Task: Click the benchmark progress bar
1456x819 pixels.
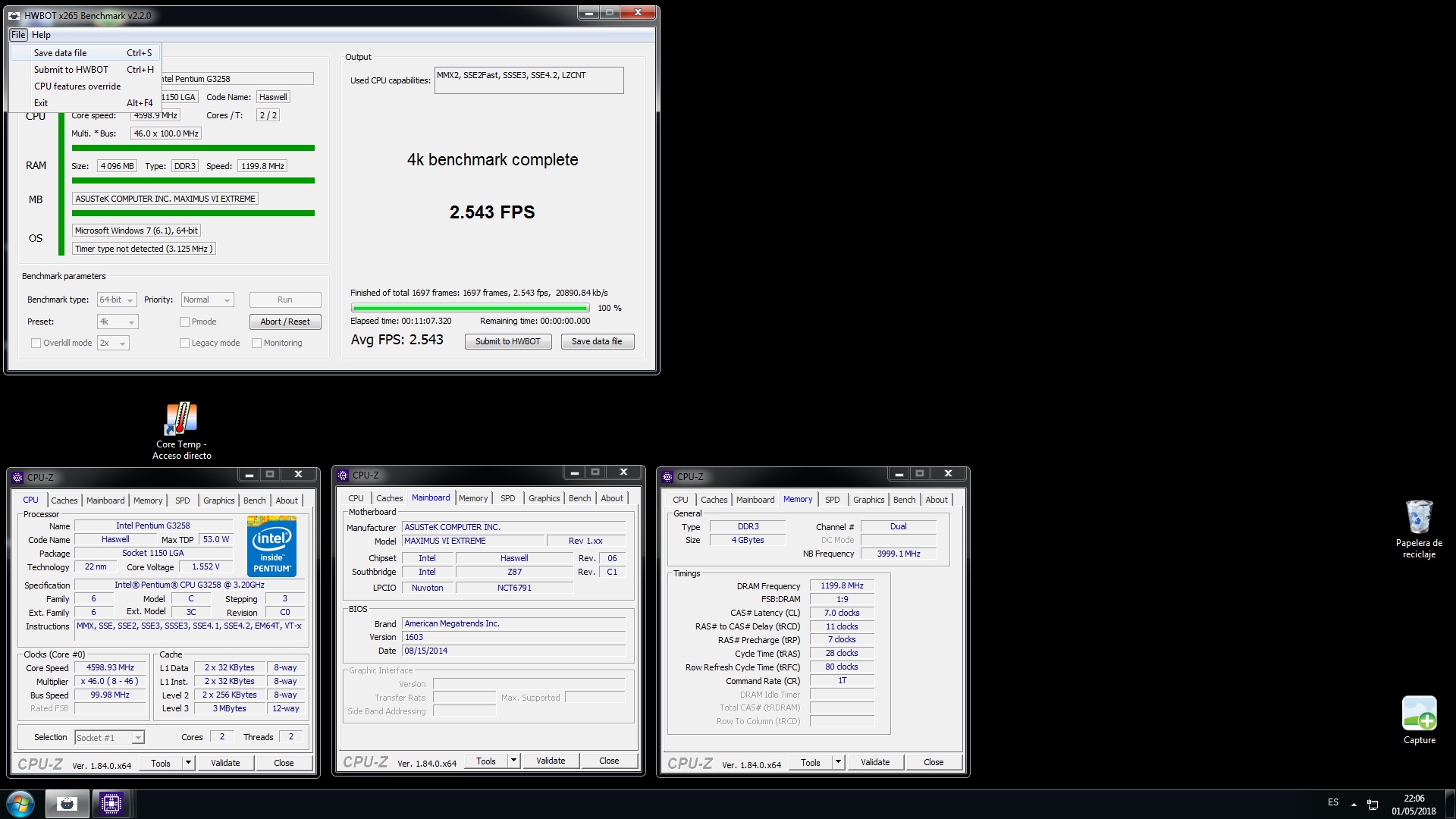Action: coord(470,308)
